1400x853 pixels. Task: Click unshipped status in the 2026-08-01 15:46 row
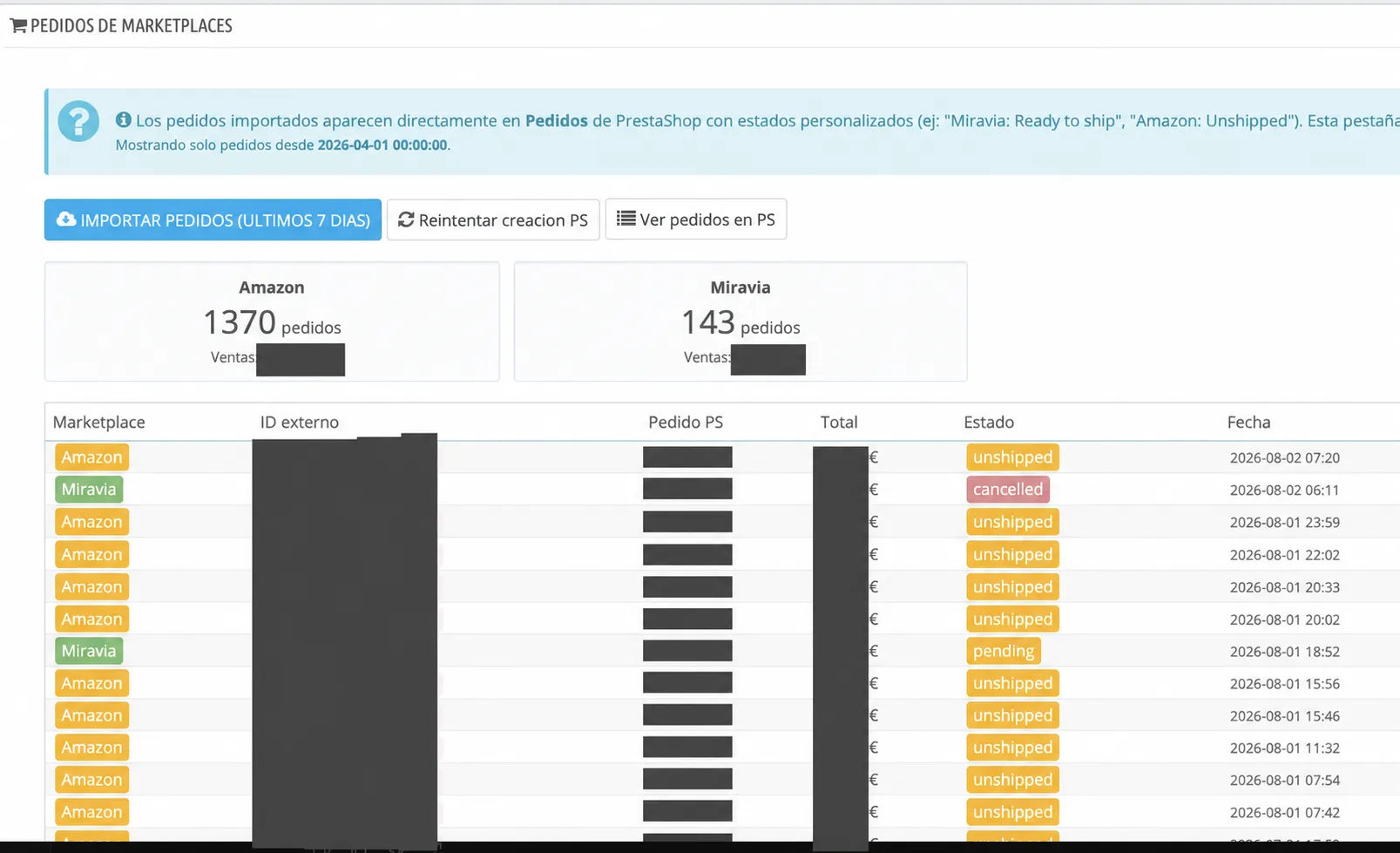click(x=1012, y=715)
